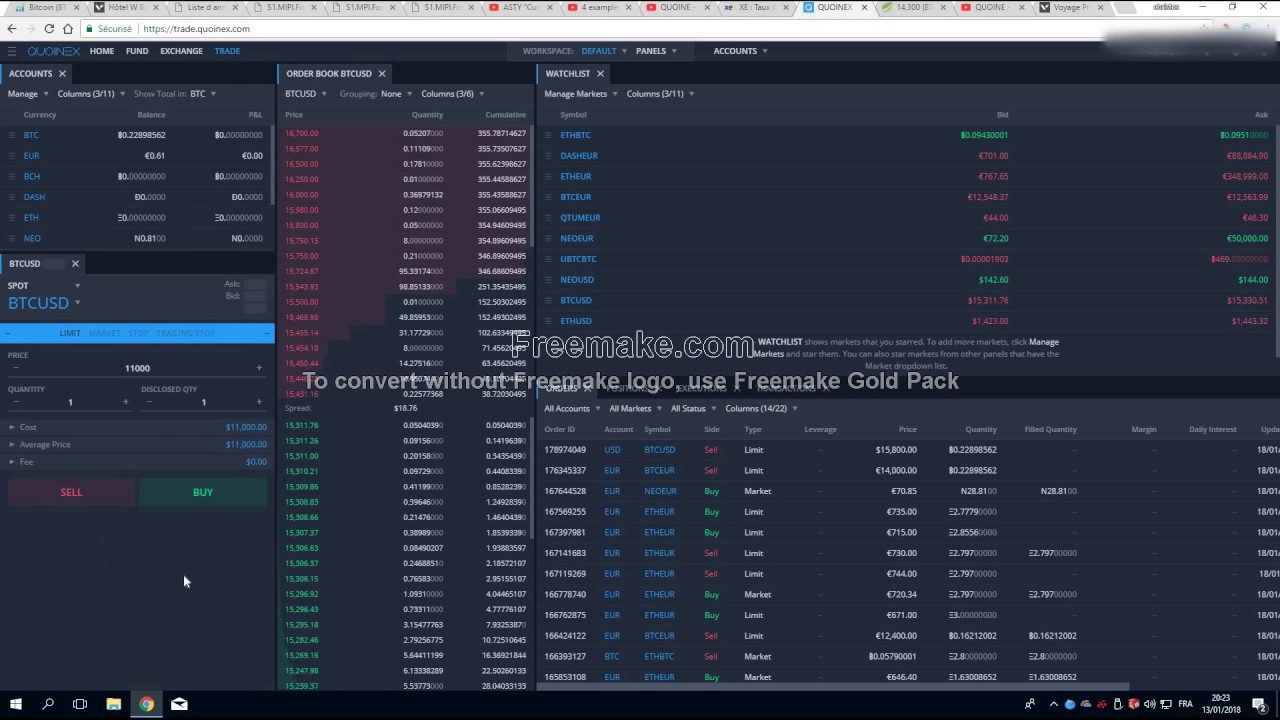The height and width of the screenshot is (720, 1280).
Task: Open the Columns (14/22) dropdown in Orders
Action: 761,409
